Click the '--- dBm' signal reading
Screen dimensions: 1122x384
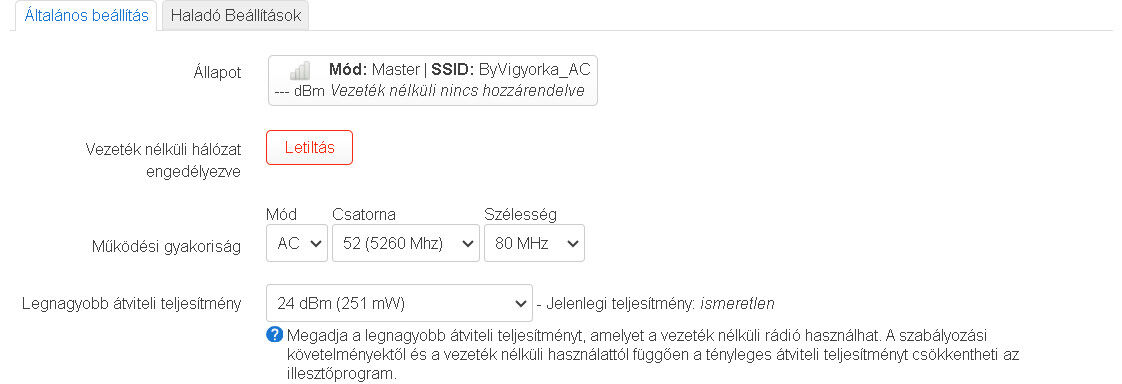pos(300,92)
